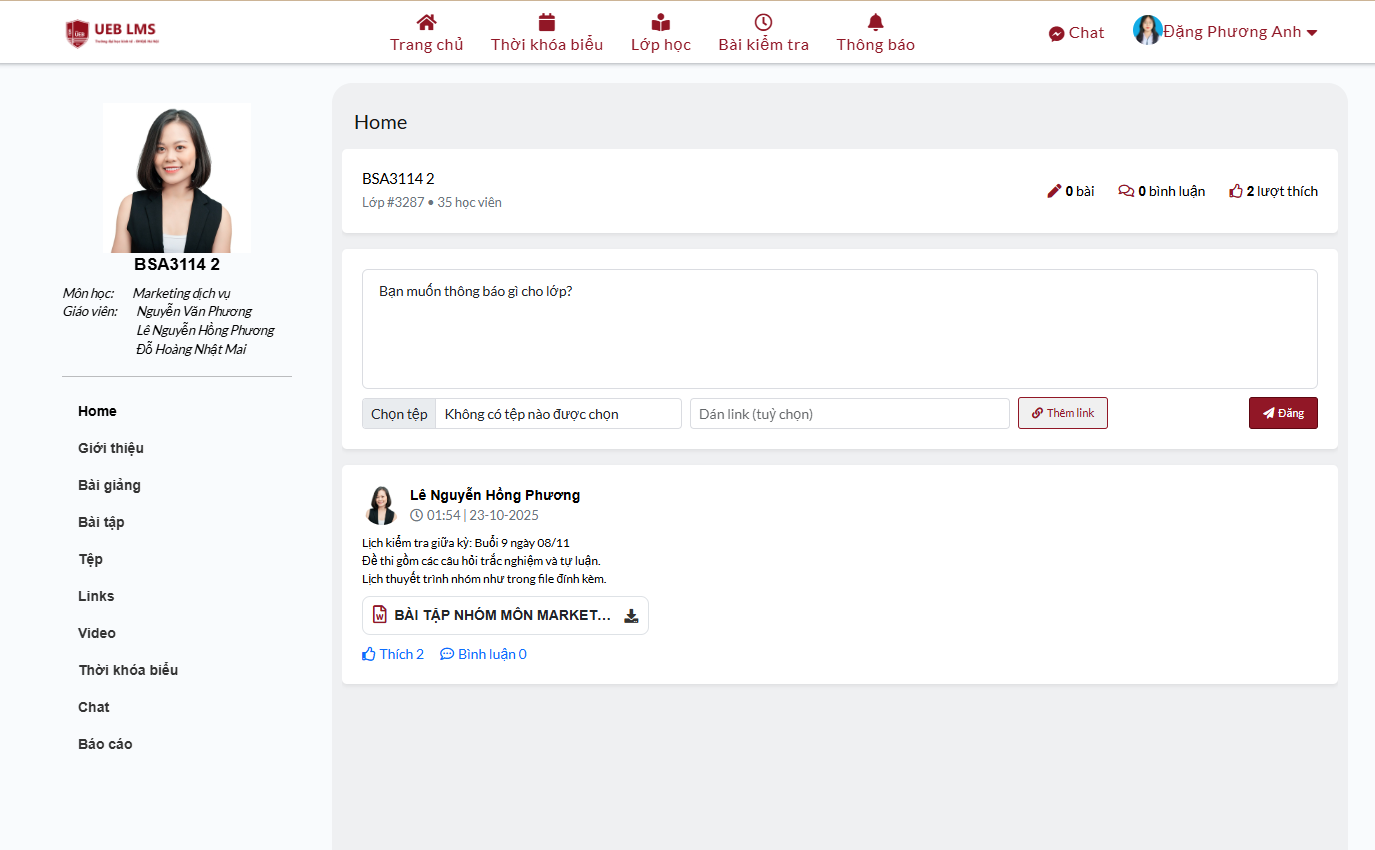The width and height of the screenshot is (1375, 850).
Task: Click the Thông báo bell icon
Action: 876,22
